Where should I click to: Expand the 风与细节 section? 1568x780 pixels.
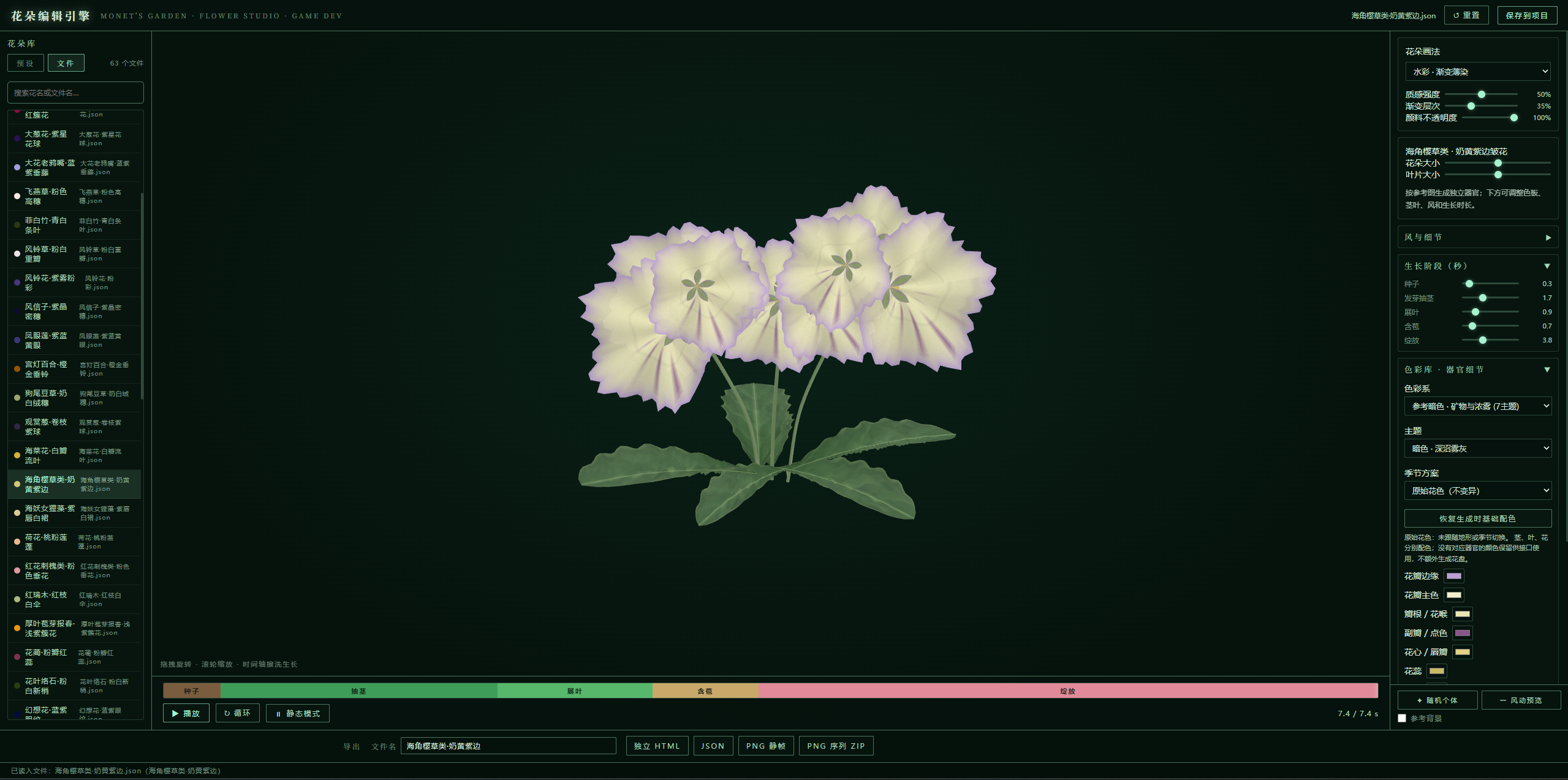point(1477,237)
